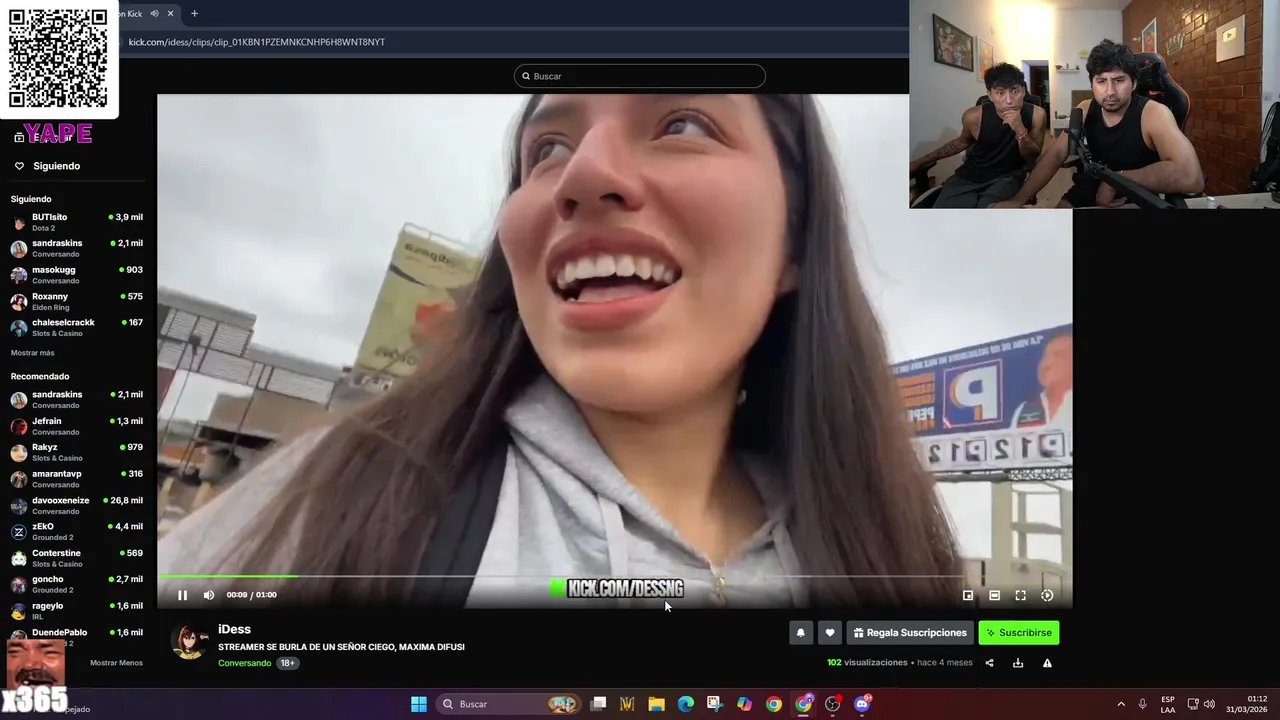Open the iDess channel avatar
This screenshot has height=720, width=1280.
(x=189, y=641)
